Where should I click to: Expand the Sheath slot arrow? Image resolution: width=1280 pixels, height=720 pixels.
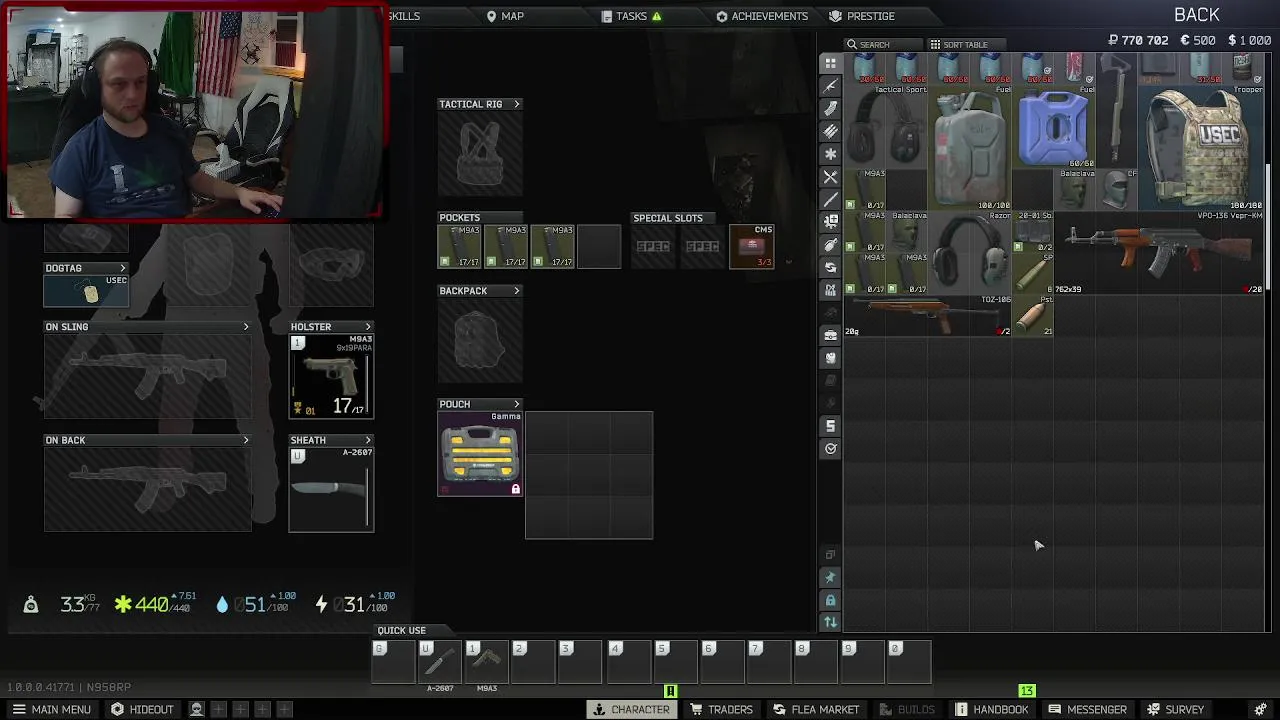pos(367,440)
